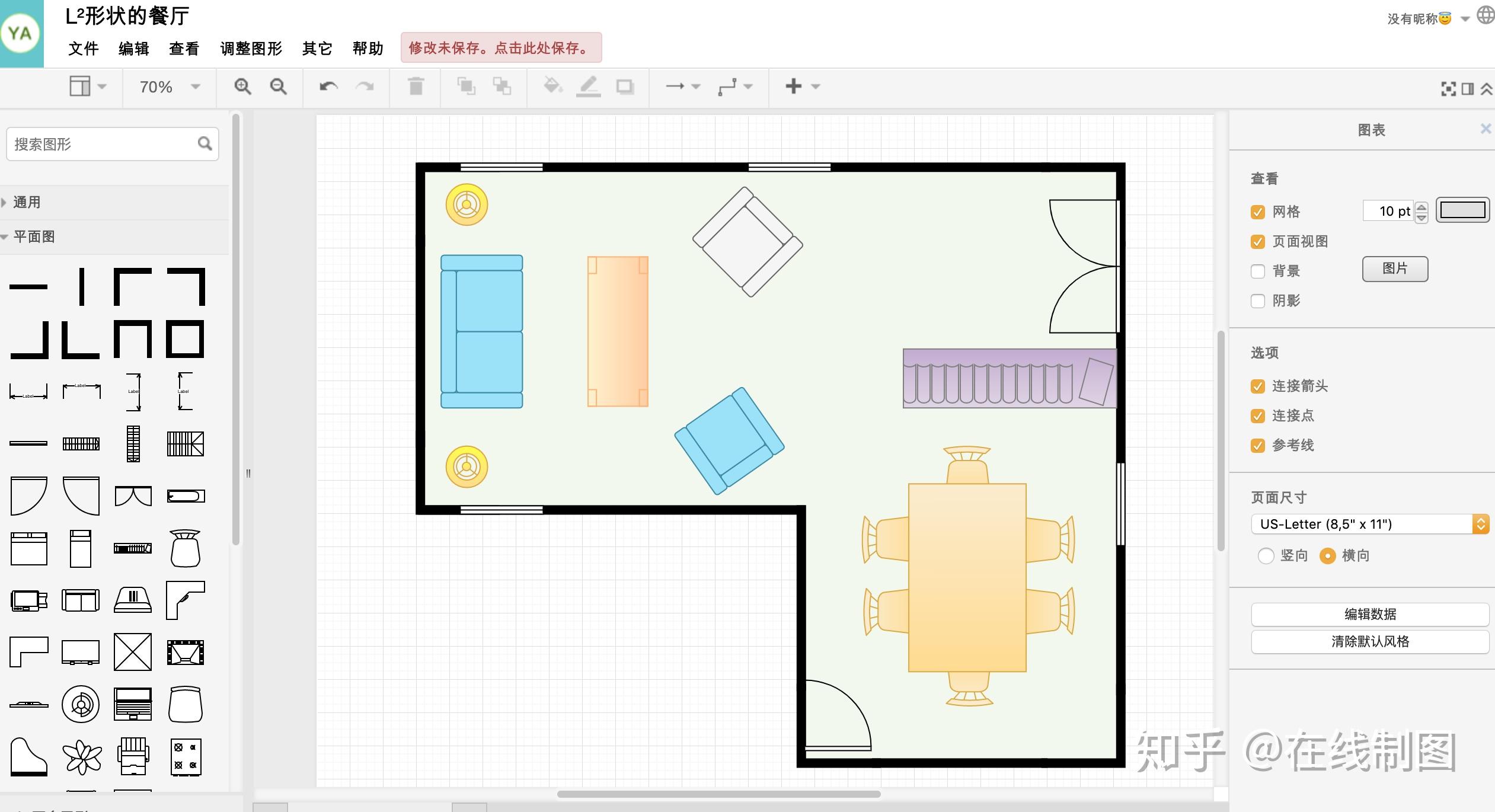
Task: Select the round lamp shape in library
Action: tap(81, 705)
